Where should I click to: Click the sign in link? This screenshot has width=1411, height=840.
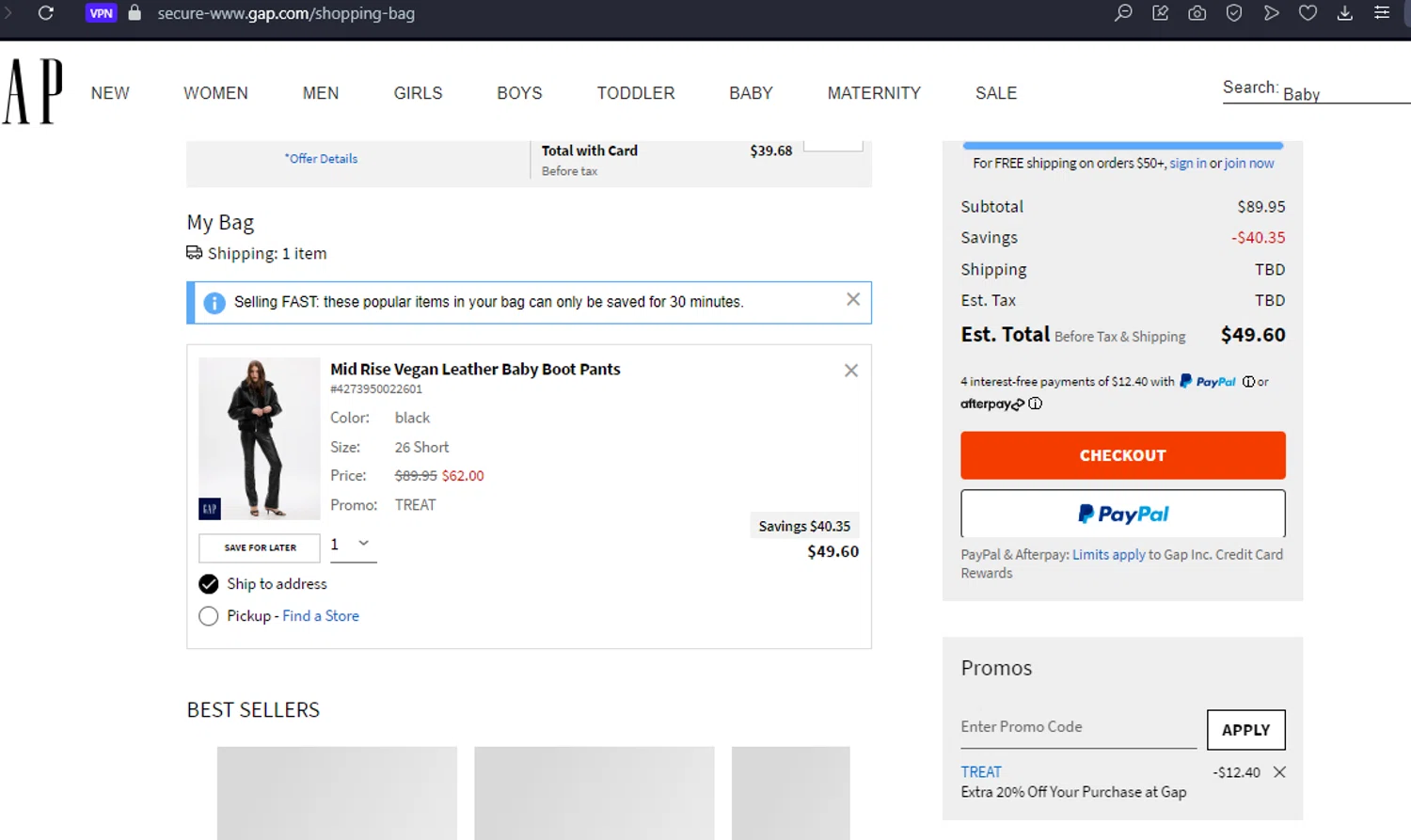click(1188, 164)
